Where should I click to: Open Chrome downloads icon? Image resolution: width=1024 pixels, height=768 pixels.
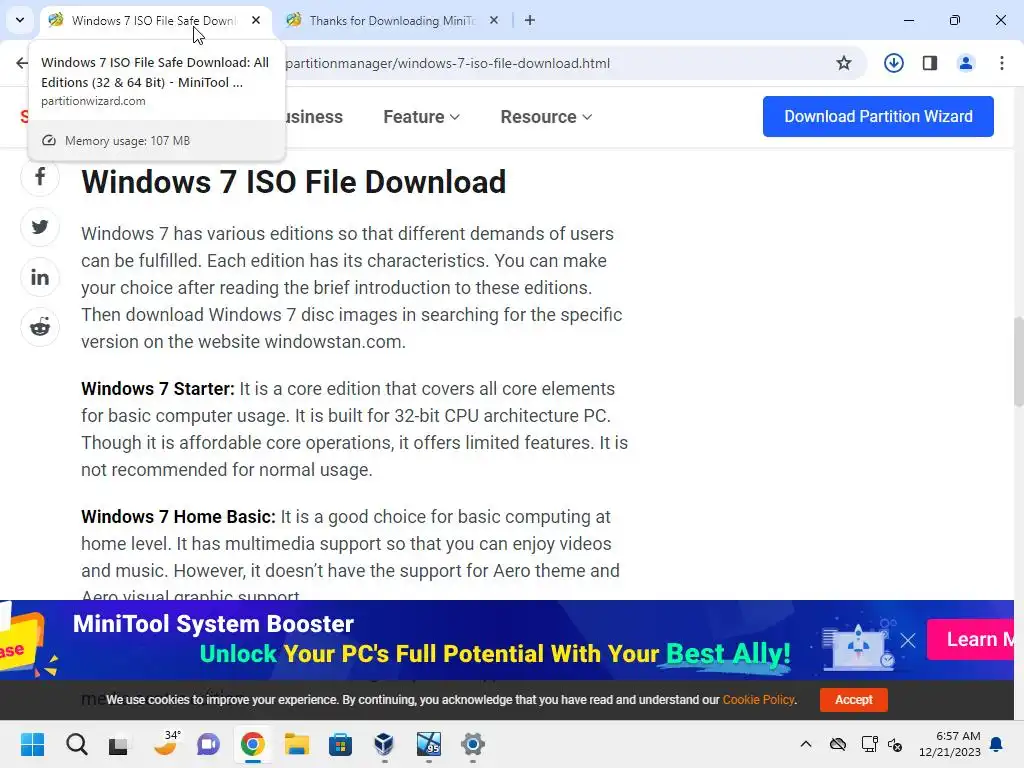tap(893, 63)
